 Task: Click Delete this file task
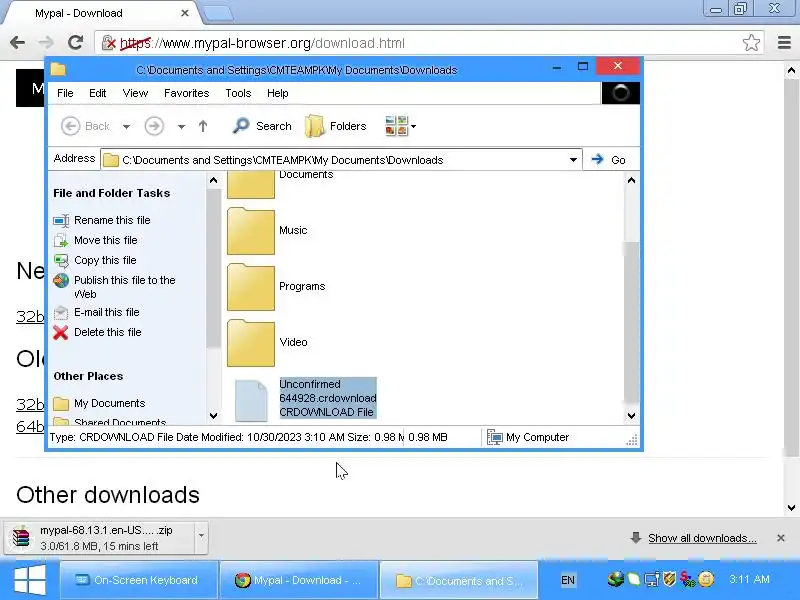point(108,332)
